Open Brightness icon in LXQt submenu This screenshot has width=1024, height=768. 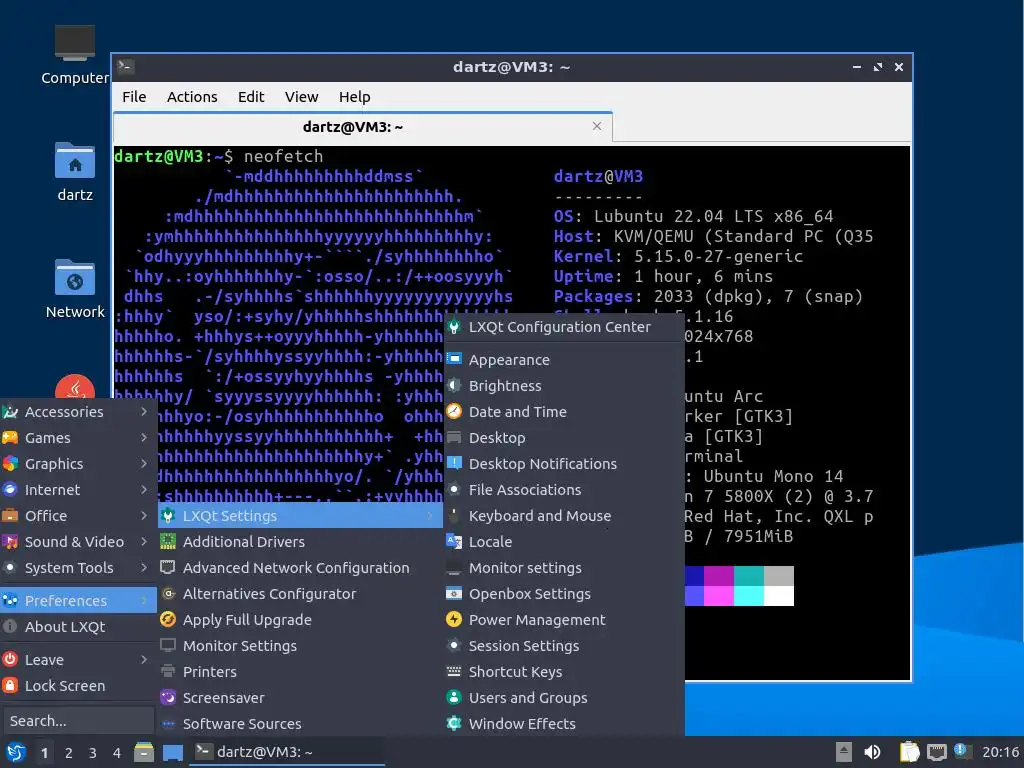pos(454,385)
